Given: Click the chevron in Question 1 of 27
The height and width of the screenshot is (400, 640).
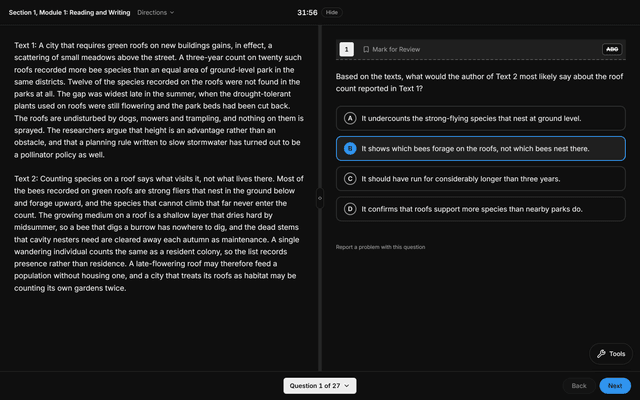Looking at the screenshot, I should [x=347, y=386].
